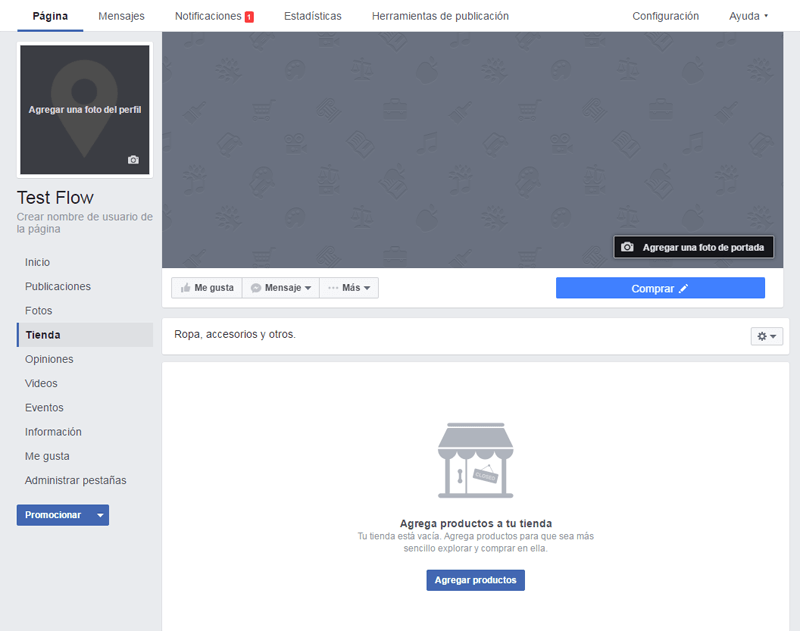This screenshot has width=800, height=631.
Task: Select Tienda in the sidebar
Action: [x=85, y=335]
